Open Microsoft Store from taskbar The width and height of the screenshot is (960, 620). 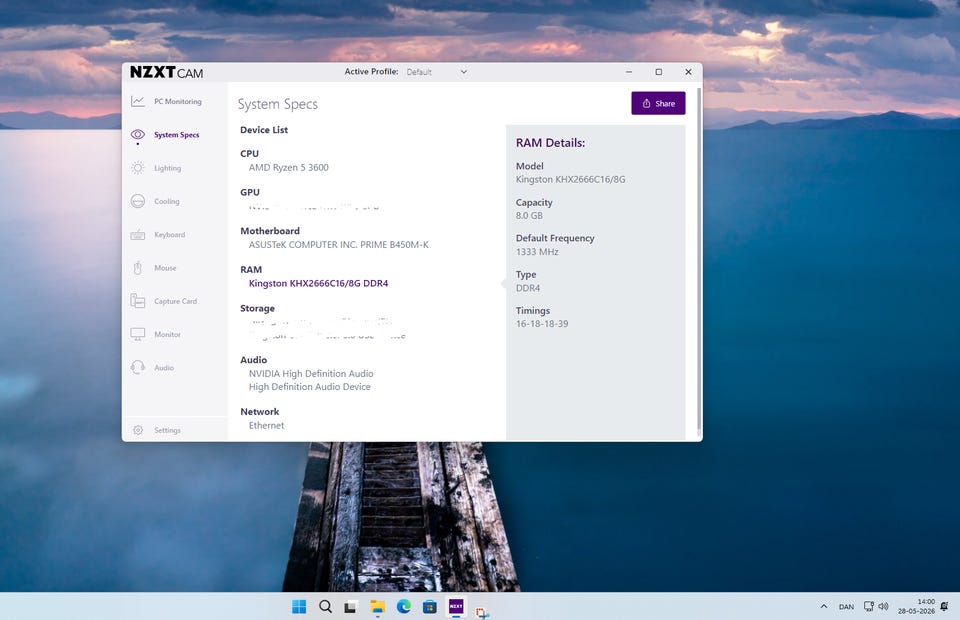coord(430,607)
